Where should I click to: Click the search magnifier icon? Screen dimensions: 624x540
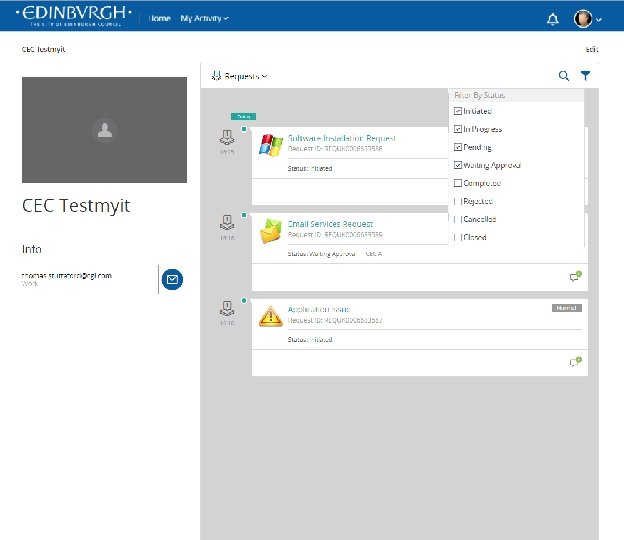(564, 76)
